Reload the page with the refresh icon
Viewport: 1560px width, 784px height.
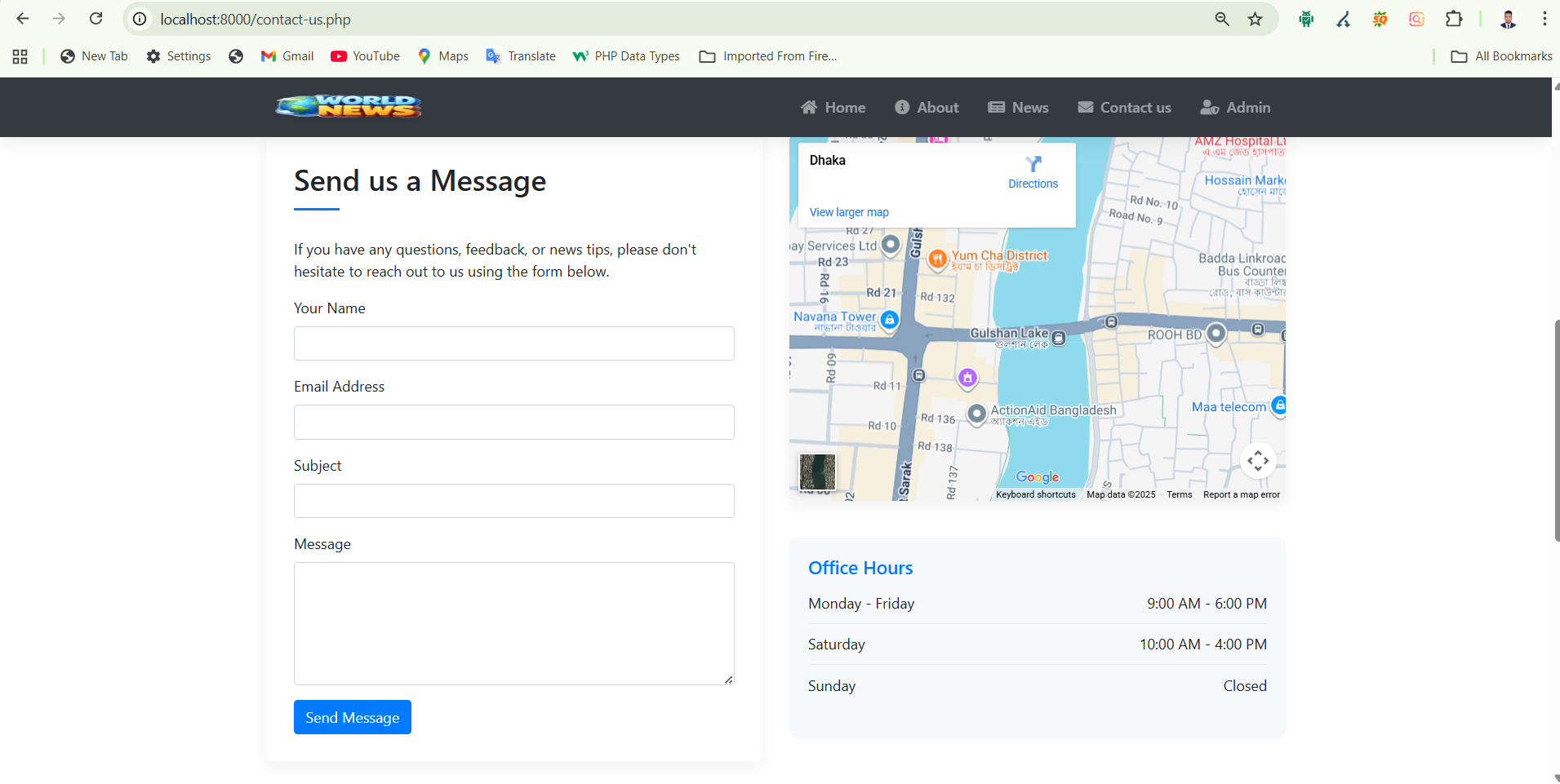click(96, 19)
